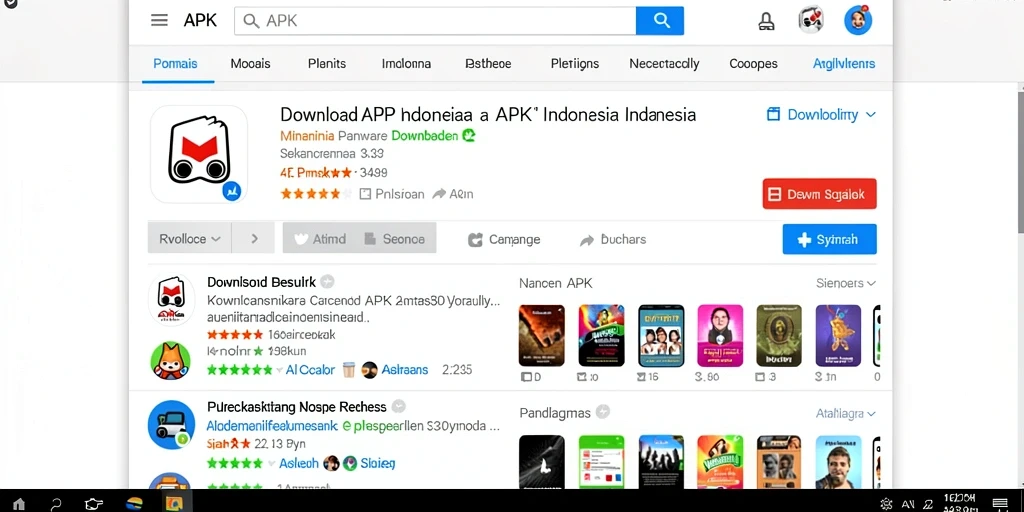1024x512 pixels.
Task: Click the gray badge after Pureckaskitang Nospe Rechess
Action: coord(398,406)
